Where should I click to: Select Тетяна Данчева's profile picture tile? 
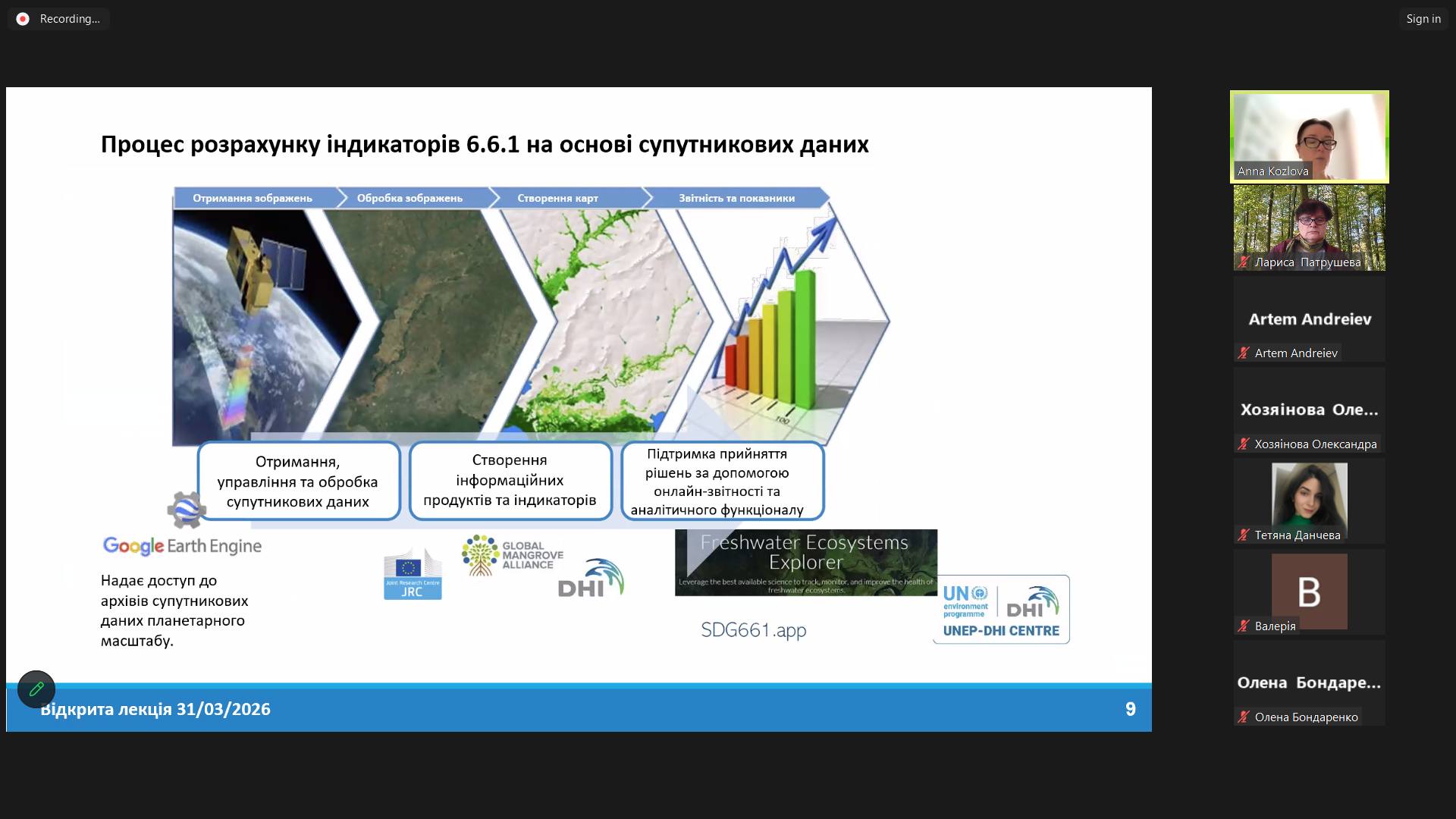1309,497
